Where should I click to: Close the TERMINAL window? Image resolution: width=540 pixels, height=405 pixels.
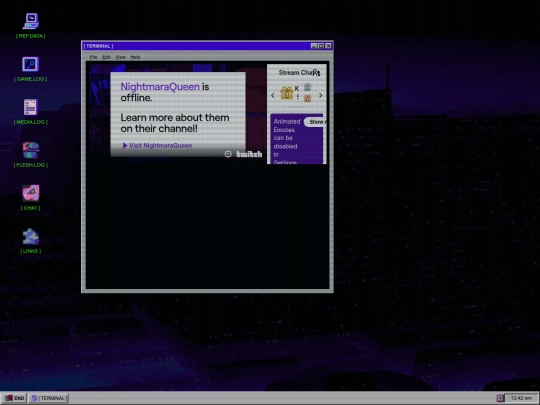click(x=329, y=46)
